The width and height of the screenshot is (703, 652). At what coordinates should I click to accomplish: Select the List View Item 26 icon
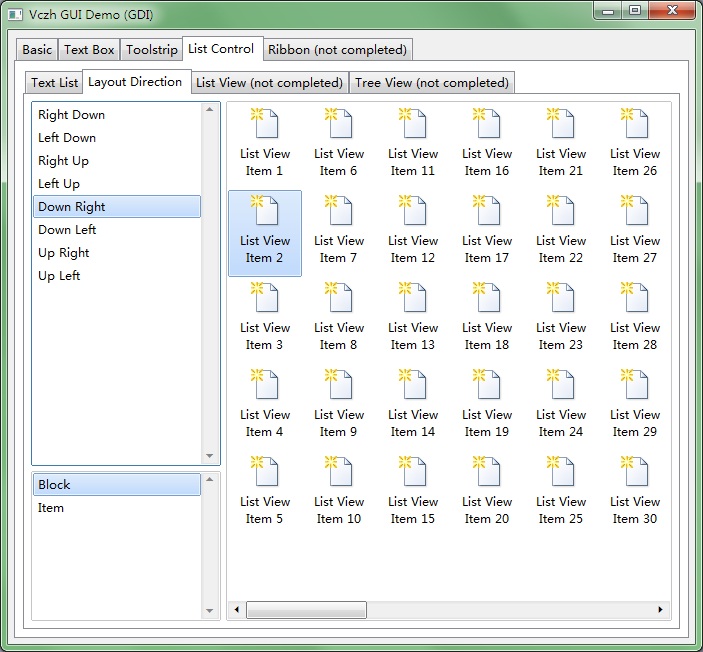[x=634, y=123]
